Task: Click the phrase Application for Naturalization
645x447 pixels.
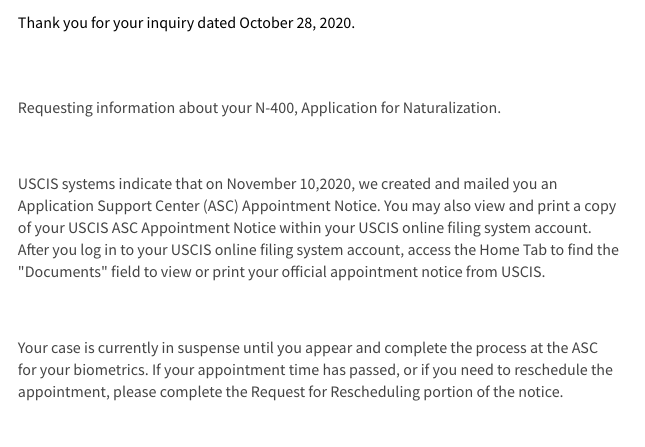Action: click(401, 108)
